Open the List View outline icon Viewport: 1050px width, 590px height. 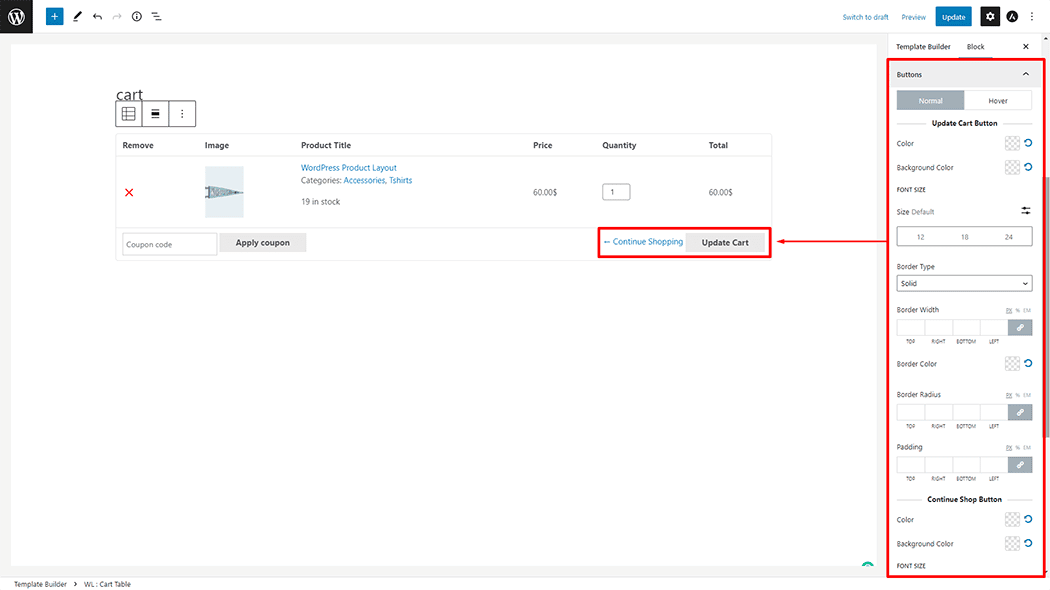tap(157, 17)
